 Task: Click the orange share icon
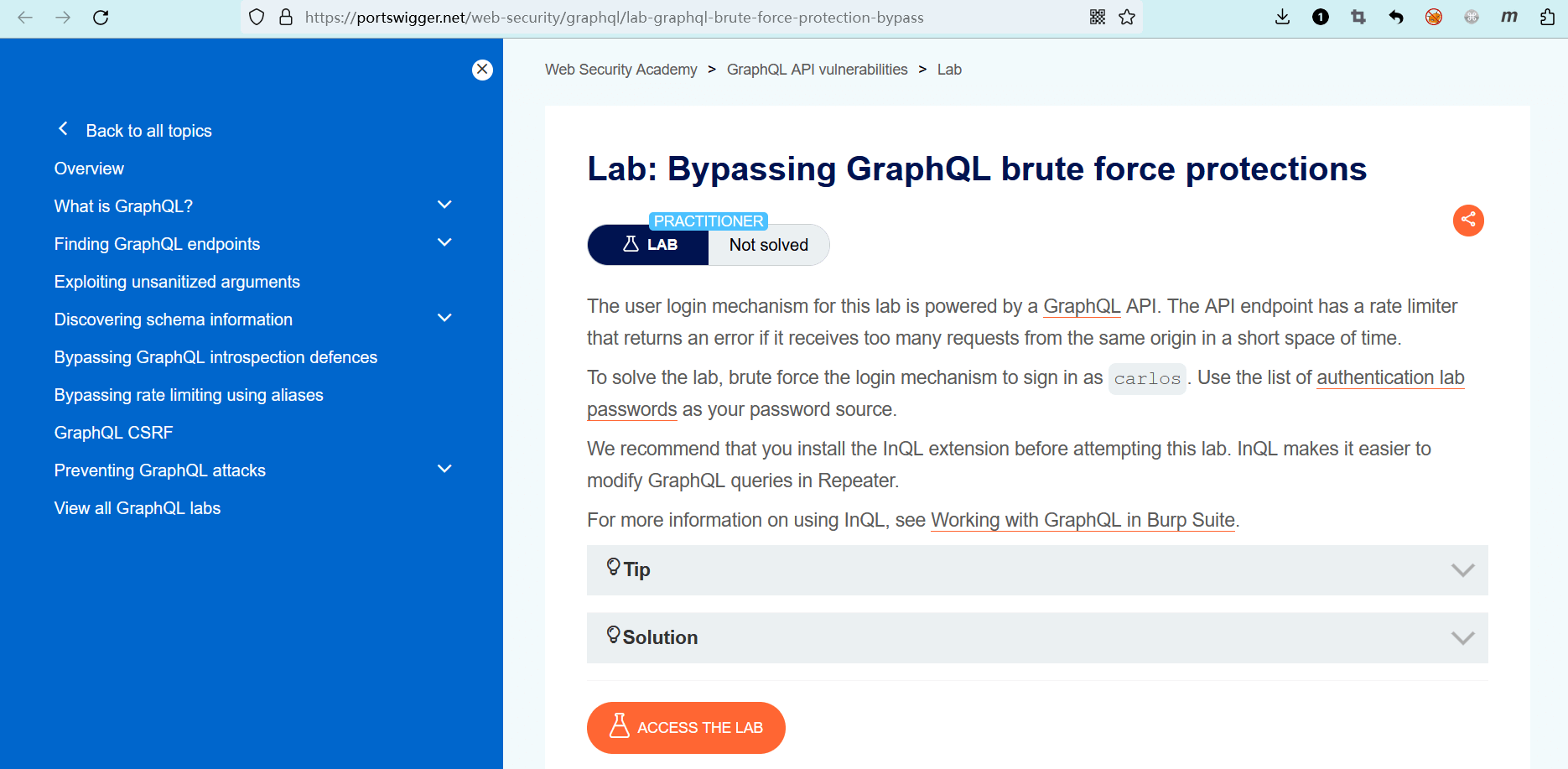1468,221
